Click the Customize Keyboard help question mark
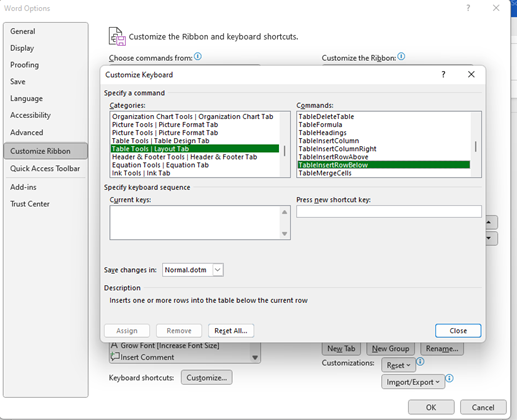The image size is (517, 420). pyautogui.click(x=443, y=74)
